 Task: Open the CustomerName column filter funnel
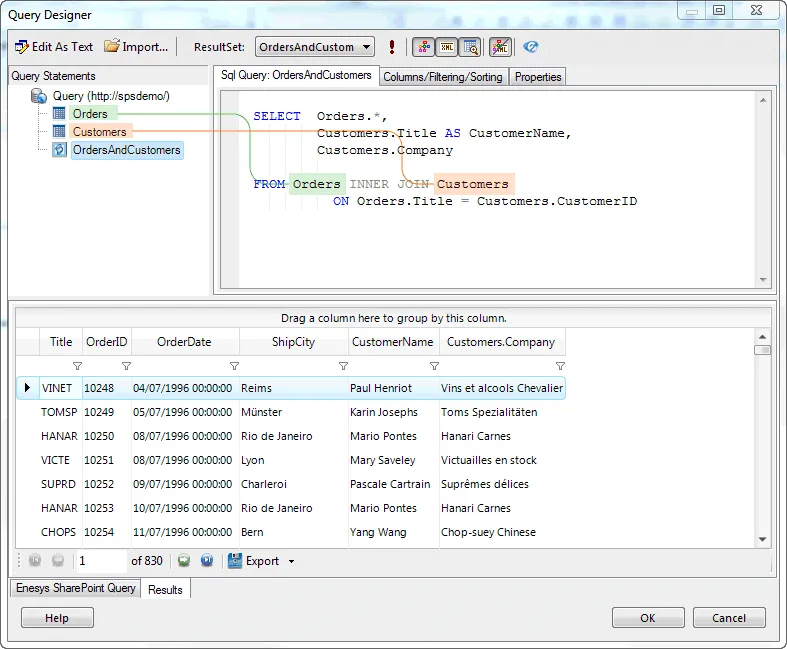pyautogui.click(x=435, y=366)
